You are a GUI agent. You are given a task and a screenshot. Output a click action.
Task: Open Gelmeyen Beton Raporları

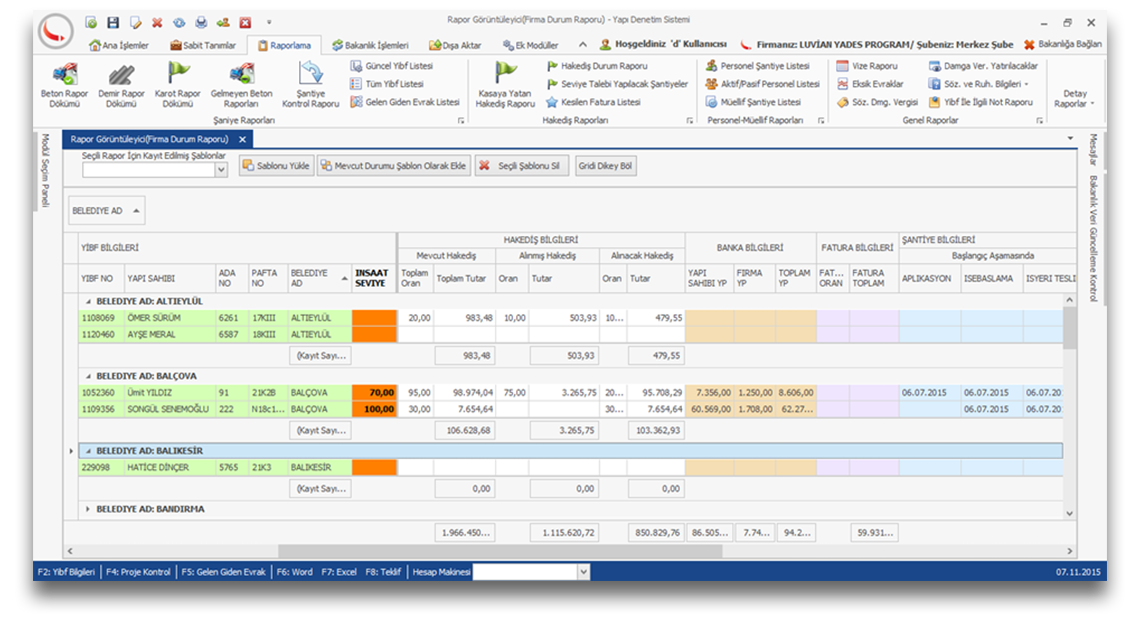241,82
